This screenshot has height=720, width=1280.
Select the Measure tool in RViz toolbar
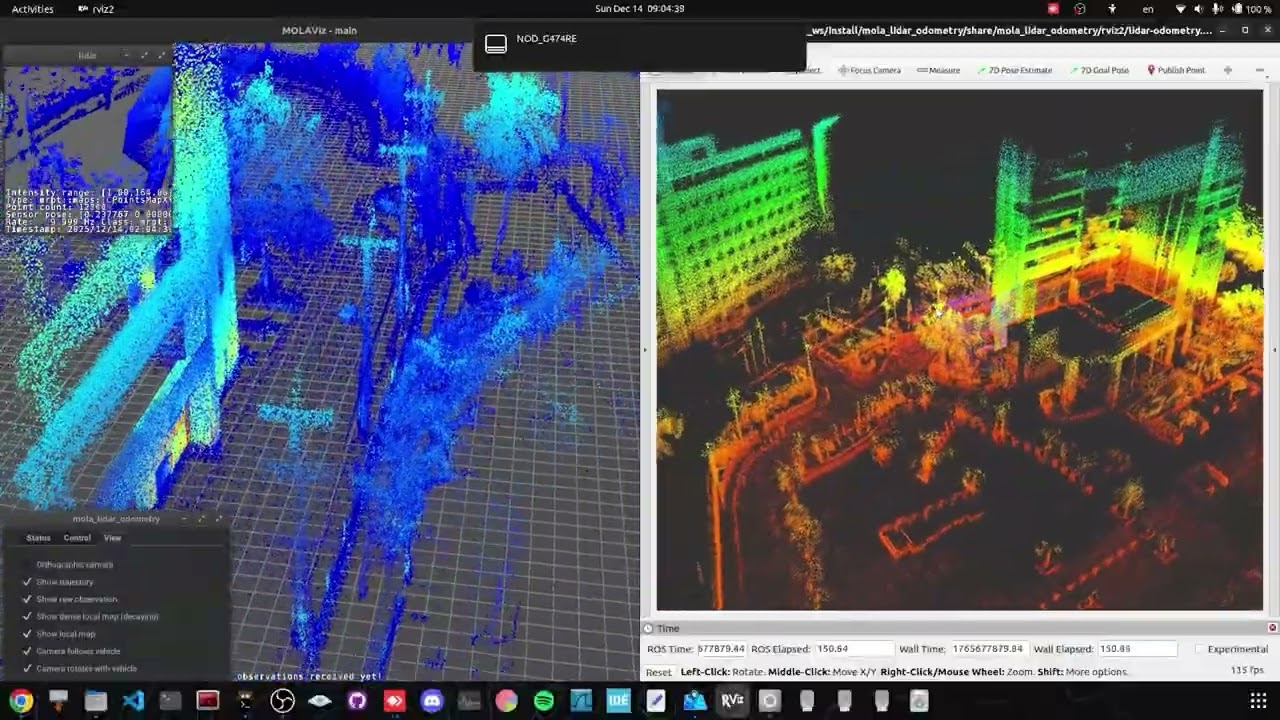point(938,70)
